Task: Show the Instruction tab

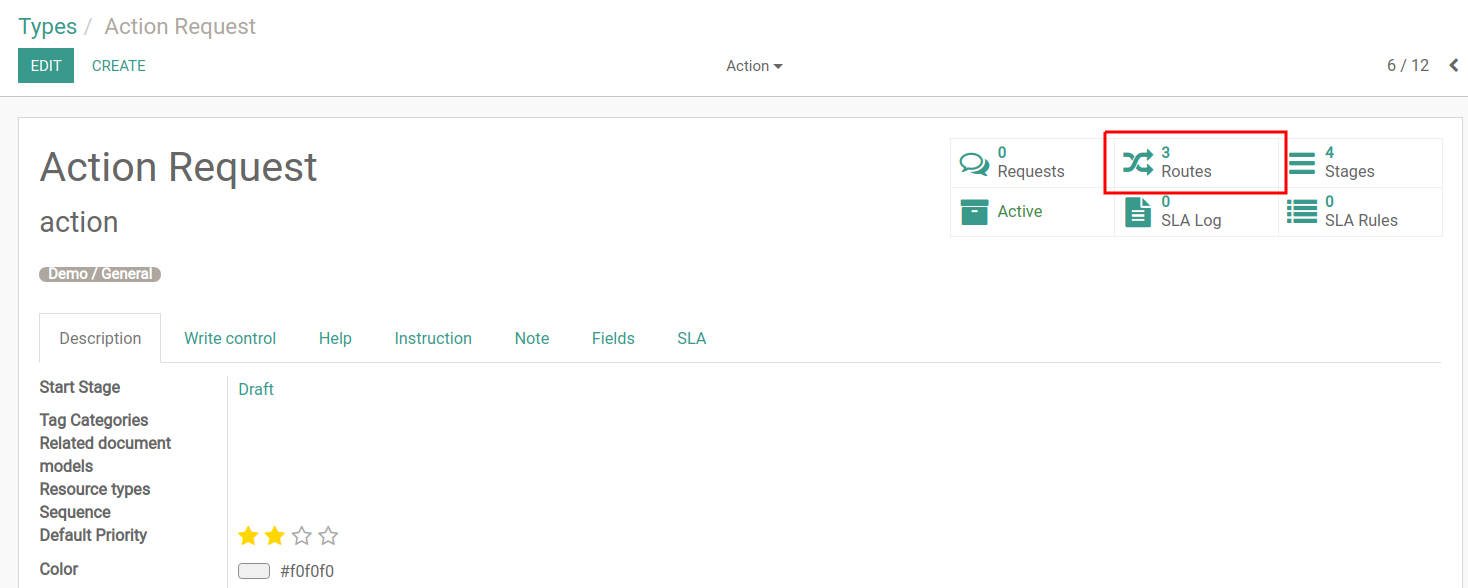Action: tap(433, 338)
